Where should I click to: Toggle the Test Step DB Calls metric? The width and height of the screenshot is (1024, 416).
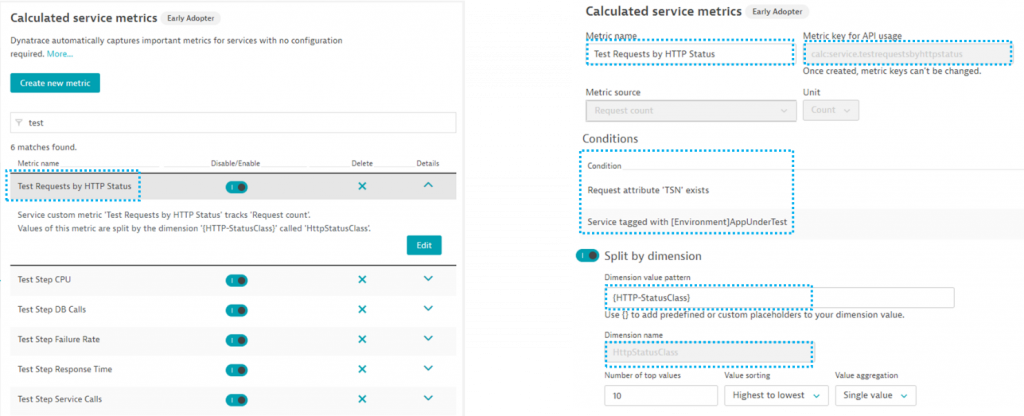(x=237, y=309)
